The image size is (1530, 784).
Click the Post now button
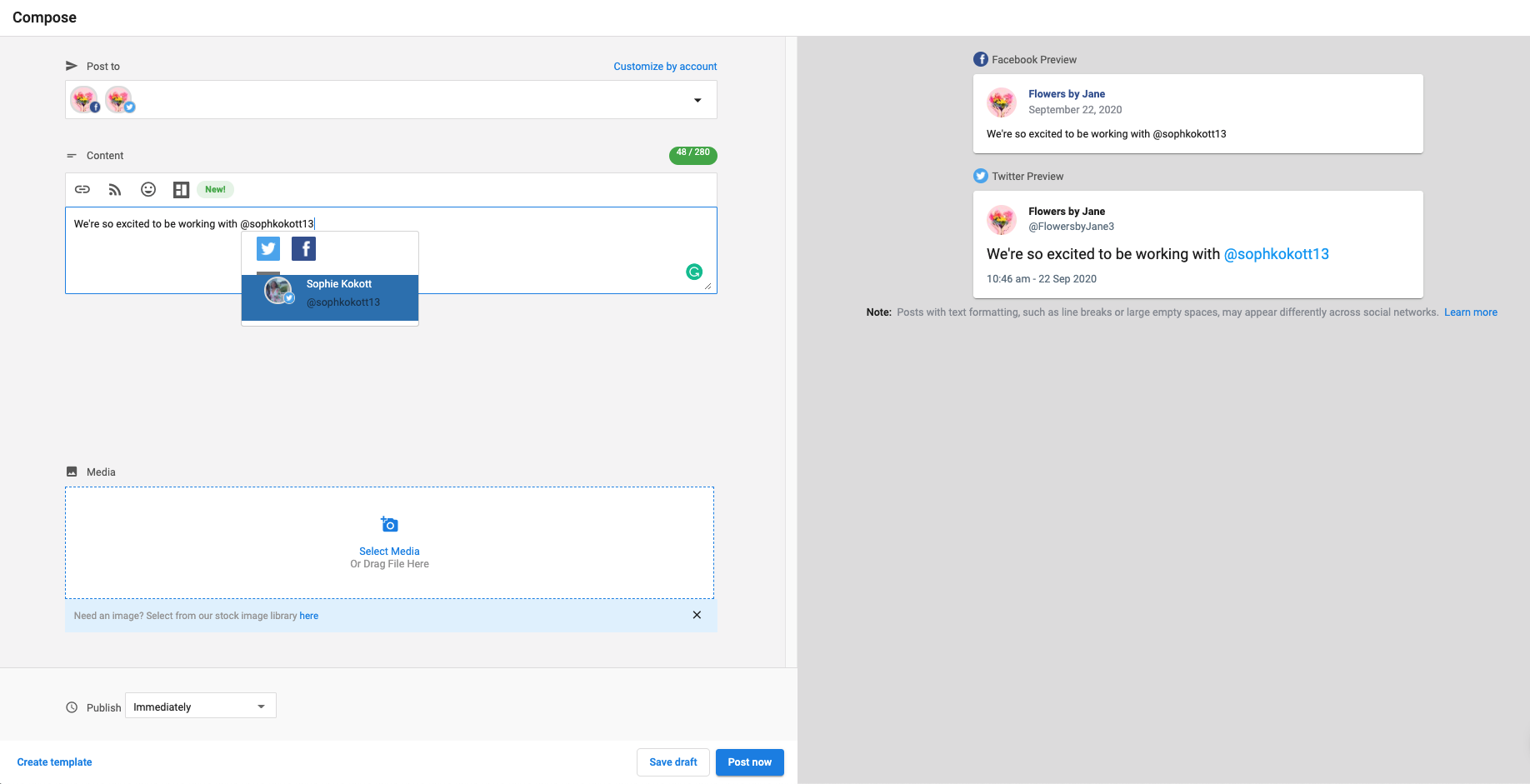[x=750, y=762]
